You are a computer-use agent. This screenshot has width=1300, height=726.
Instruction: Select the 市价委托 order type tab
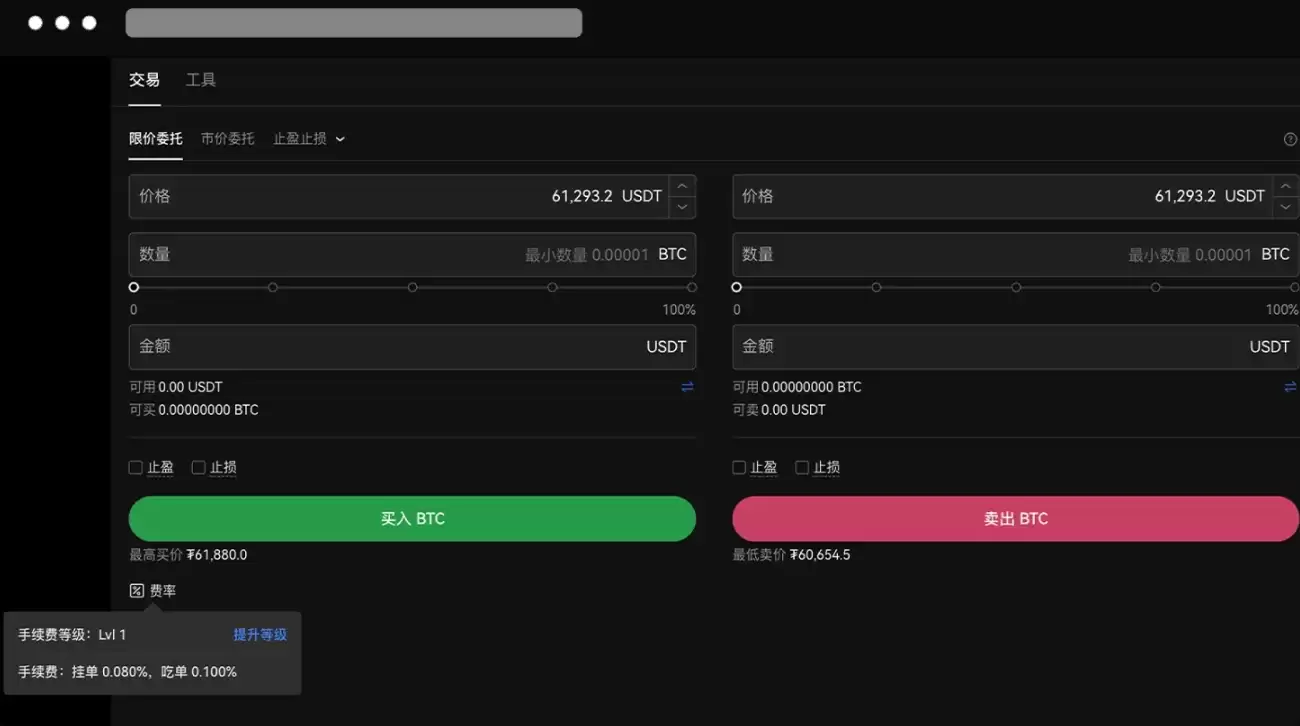227,138
